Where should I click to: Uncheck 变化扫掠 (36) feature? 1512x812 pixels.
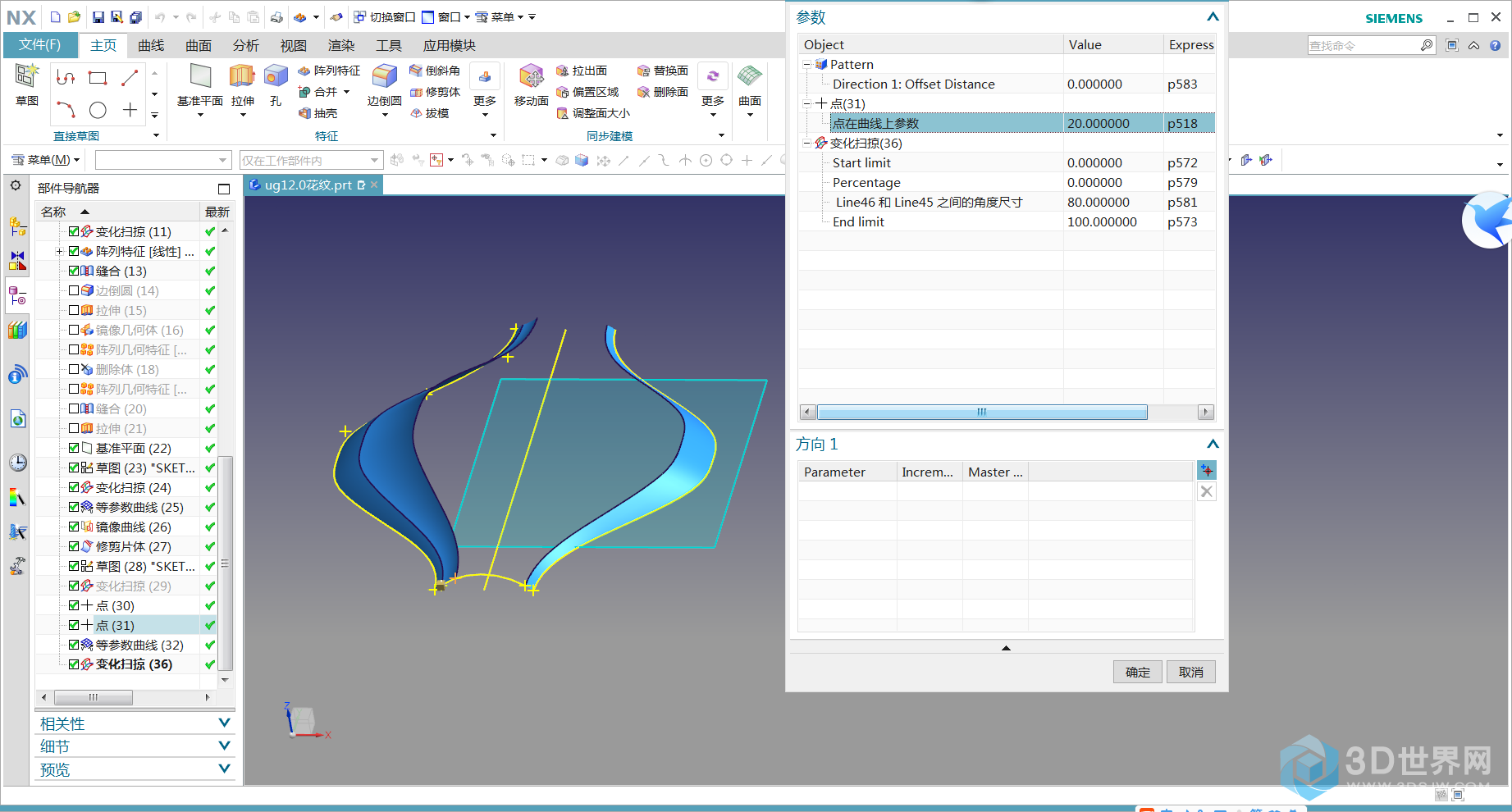coord(74,664)
